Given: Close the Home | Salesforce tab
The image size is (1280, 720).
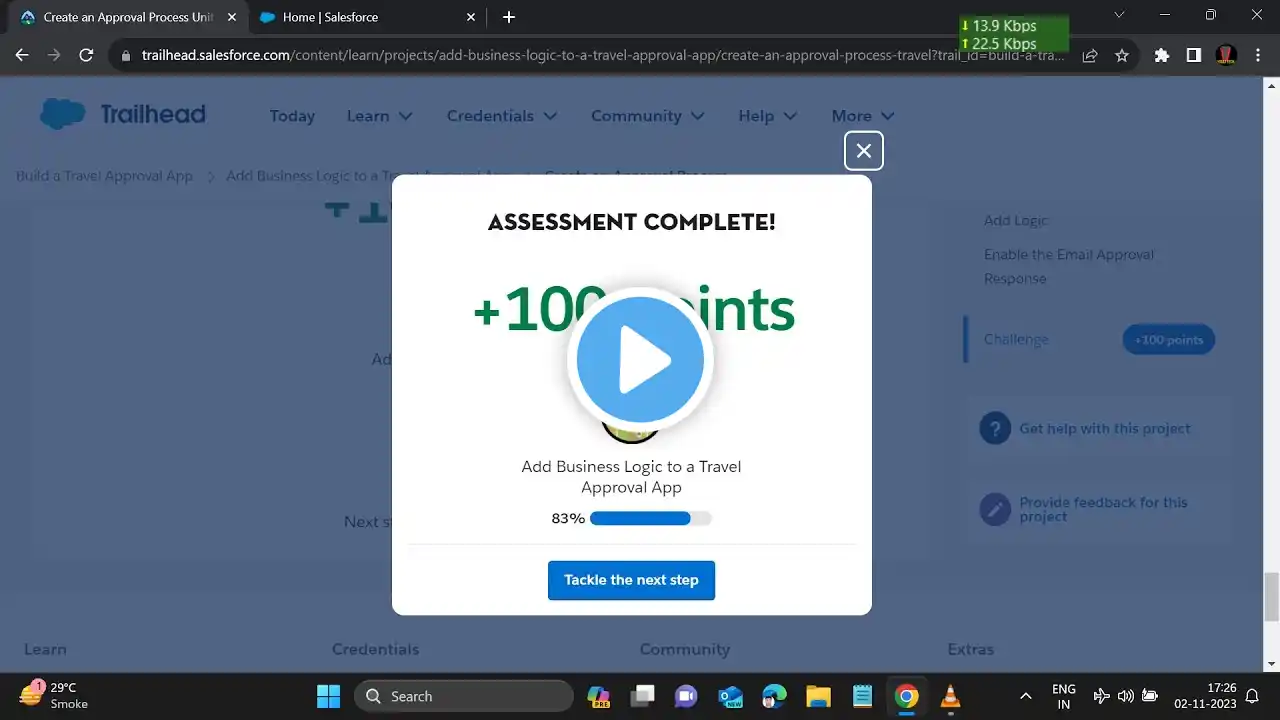Looking at the screenshot, I should coord(472,17).
